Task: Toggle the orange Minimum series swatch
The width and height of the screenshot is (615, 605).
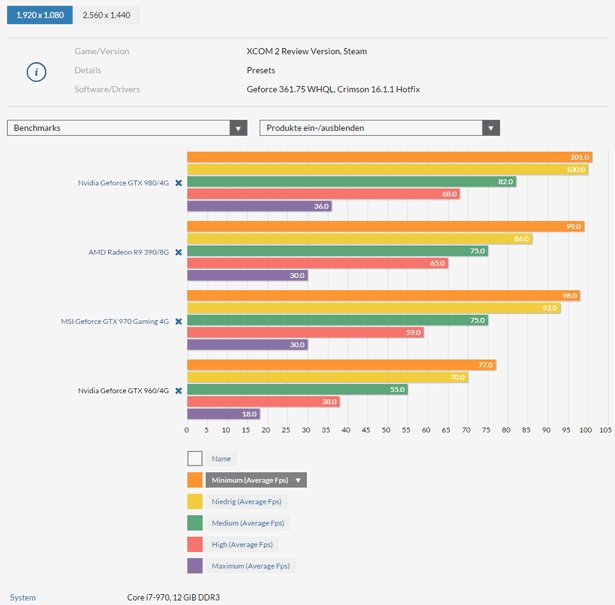Action: (x=195, y=480)
